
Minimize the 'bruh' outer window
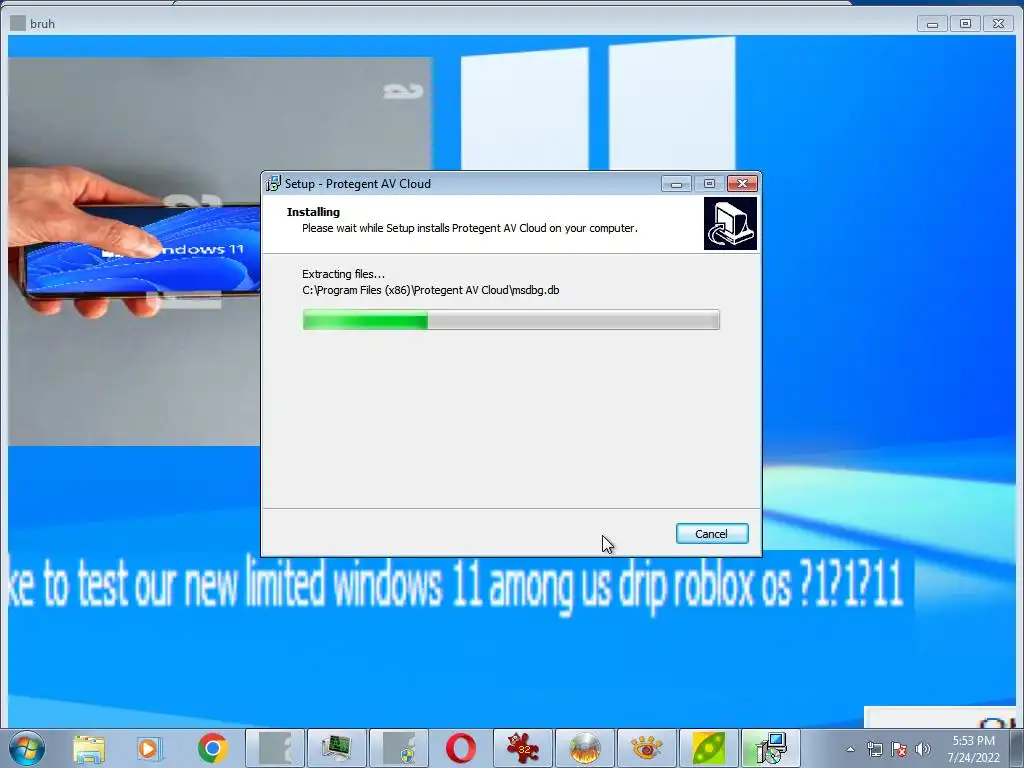[x=932, y=24]
